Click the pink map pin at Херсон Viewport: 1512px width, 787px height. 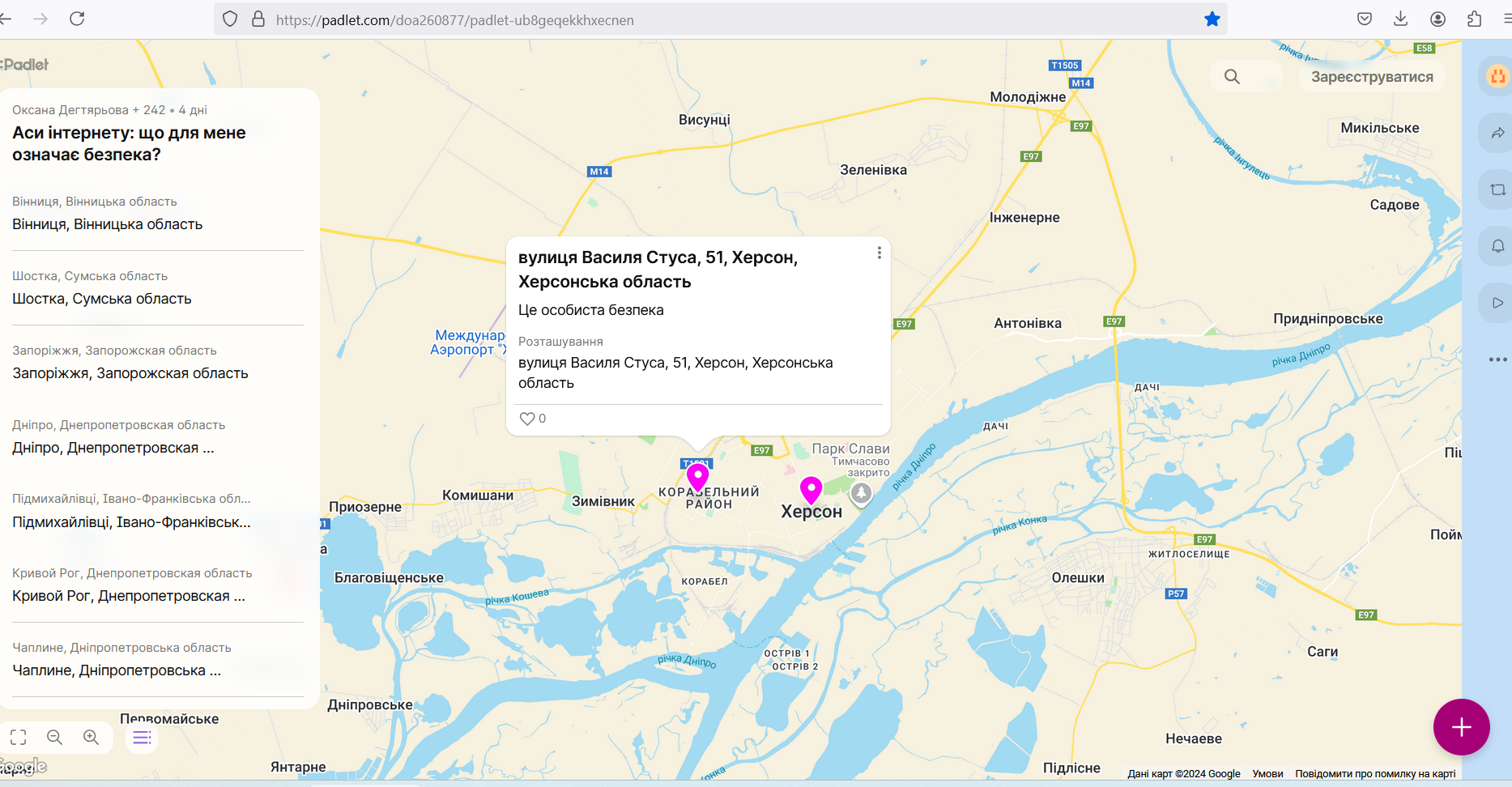point(811,489)
